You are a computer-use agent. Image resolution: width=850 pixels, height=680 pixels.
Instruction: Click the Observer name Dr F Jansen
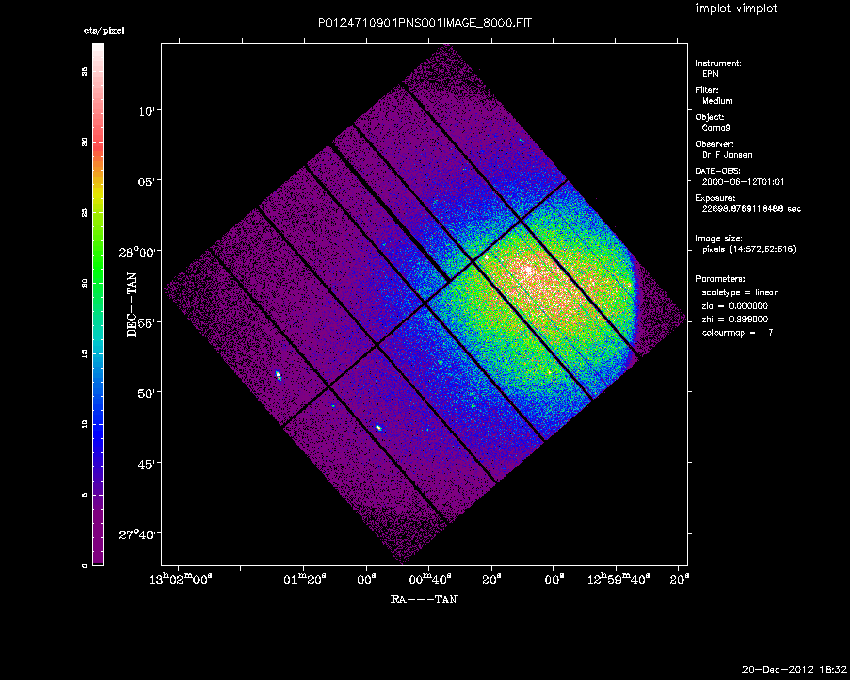click(x=727, y=155)
